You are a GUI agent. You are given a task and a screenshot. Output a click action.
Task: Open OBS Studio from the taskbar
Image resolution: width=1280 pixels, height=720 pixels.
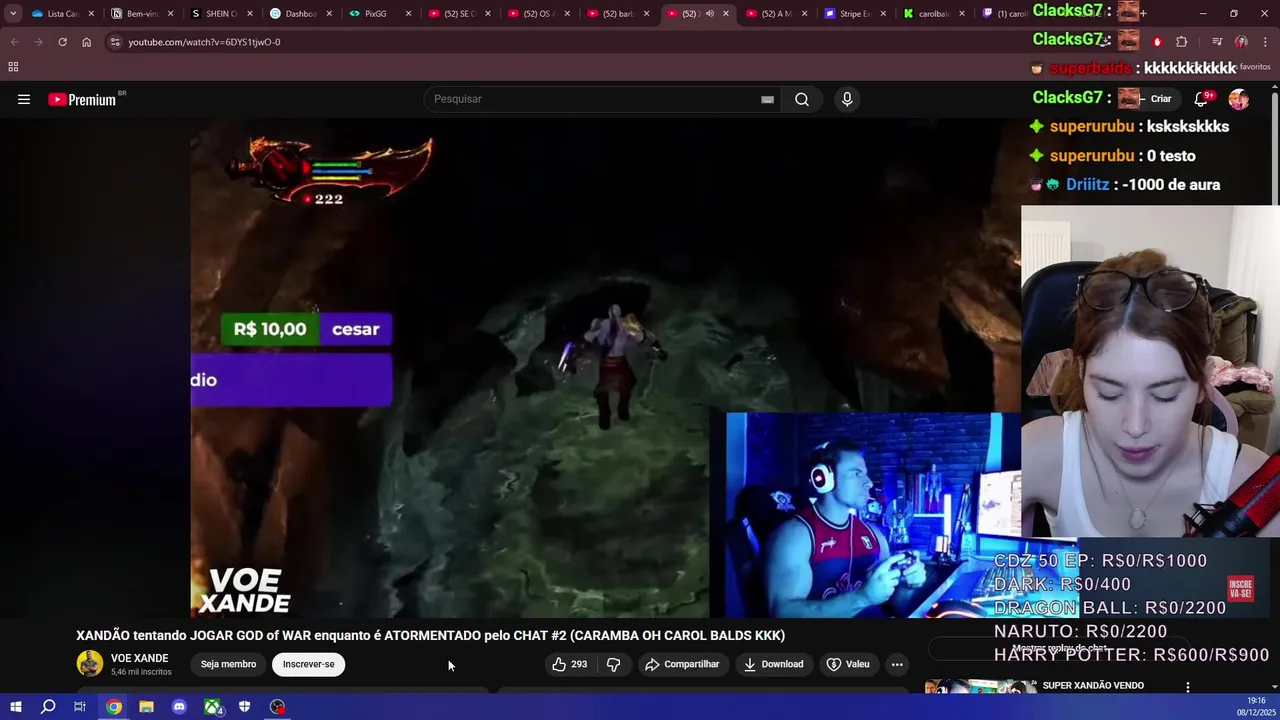tap(277, 707)
